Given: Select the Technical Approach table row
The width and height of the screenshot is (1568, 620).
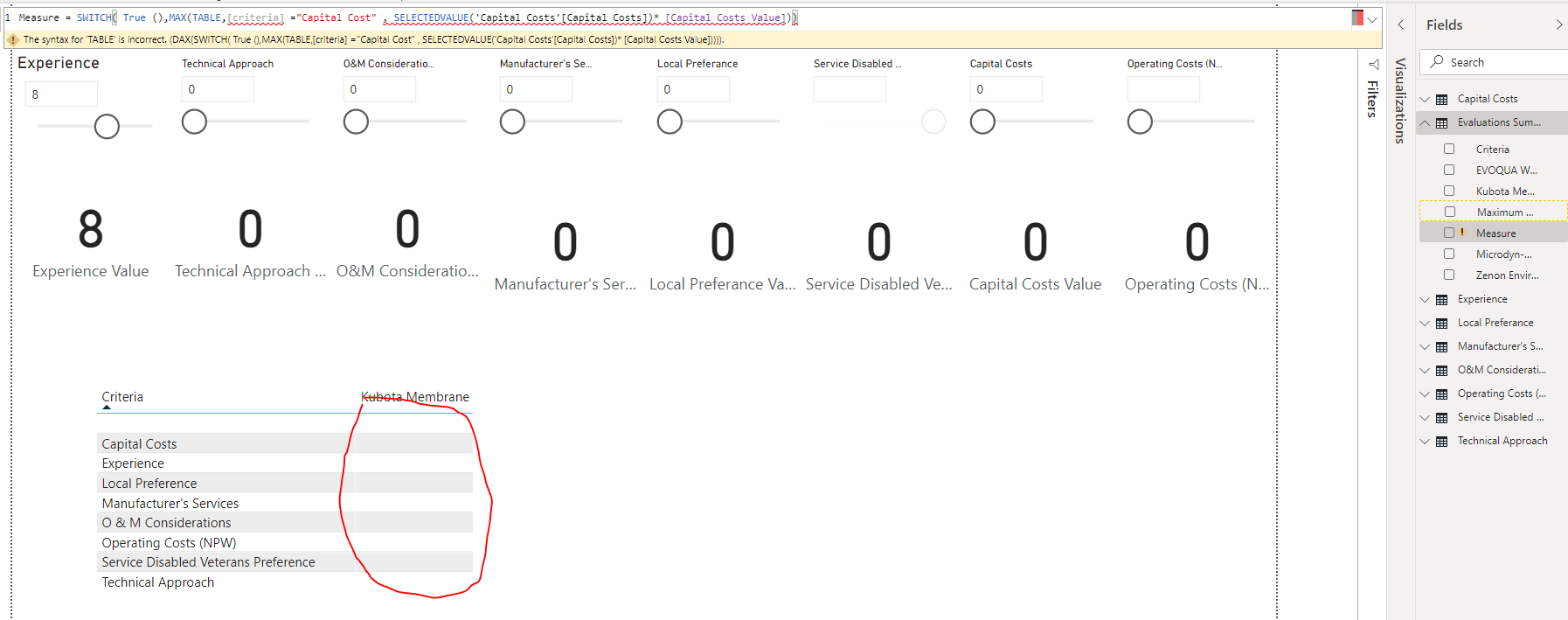Looking at the screenshot, I should point(285,582).
